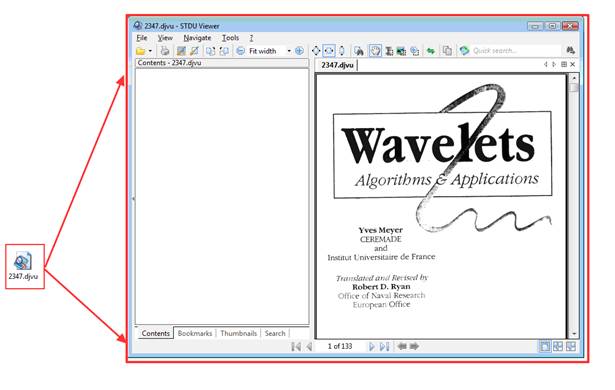Expand the Open folder dropdown arrow
615x390 pixels.
150,51
